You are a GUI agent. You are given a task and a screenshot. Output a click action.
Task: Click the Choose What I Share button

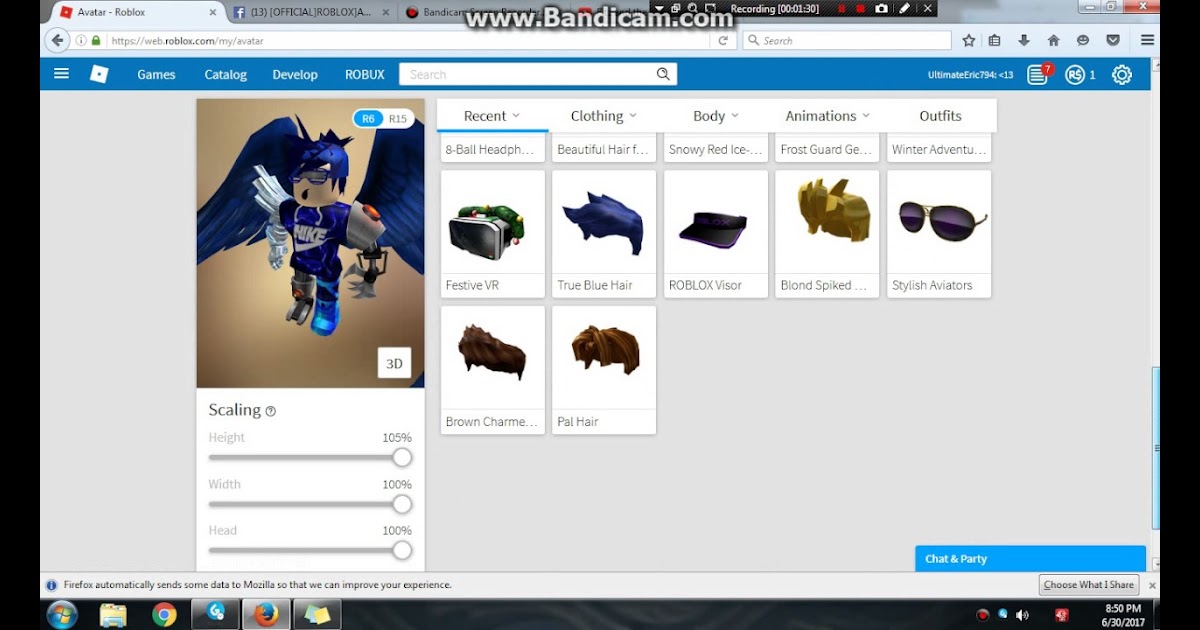(1089, 585)
